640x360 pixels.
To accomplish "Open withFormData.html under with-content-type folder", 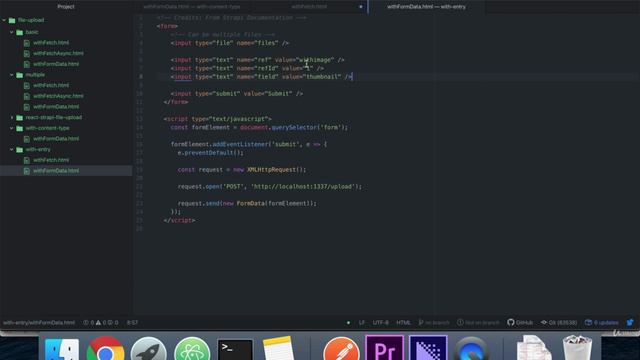I will (x=56, y=139).
